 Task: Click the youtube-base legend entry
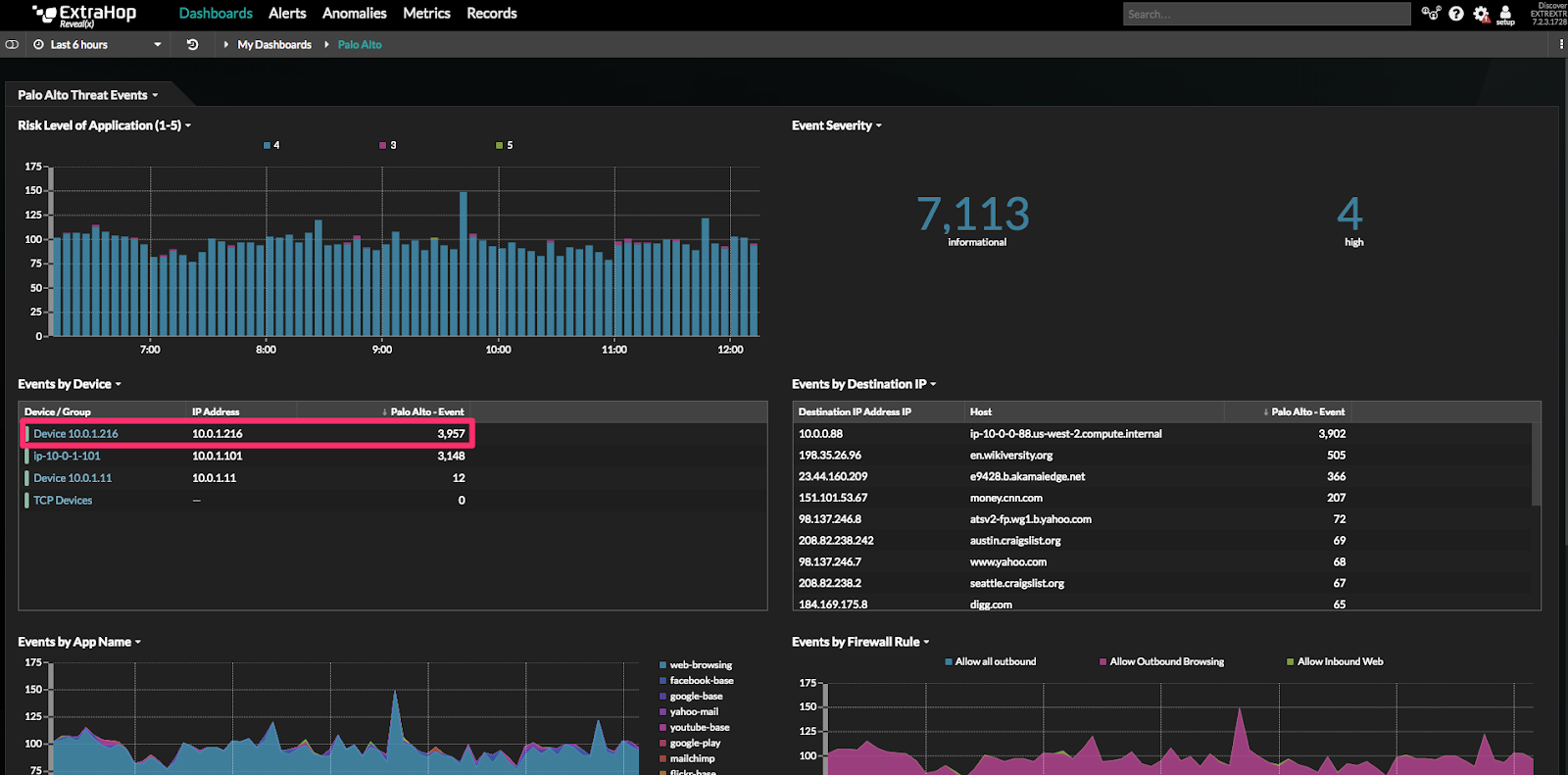695,728
